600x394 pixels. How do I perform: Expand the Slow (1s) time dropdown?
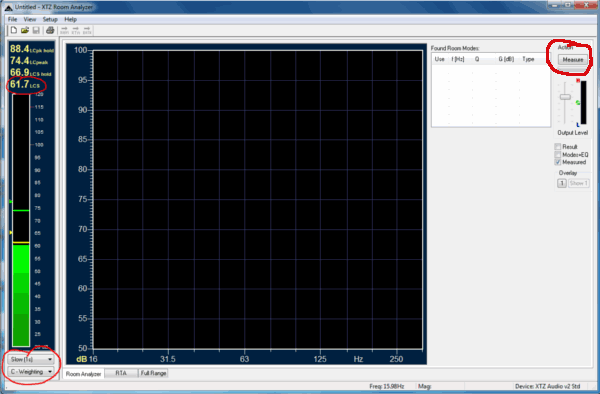pos(31,359)
